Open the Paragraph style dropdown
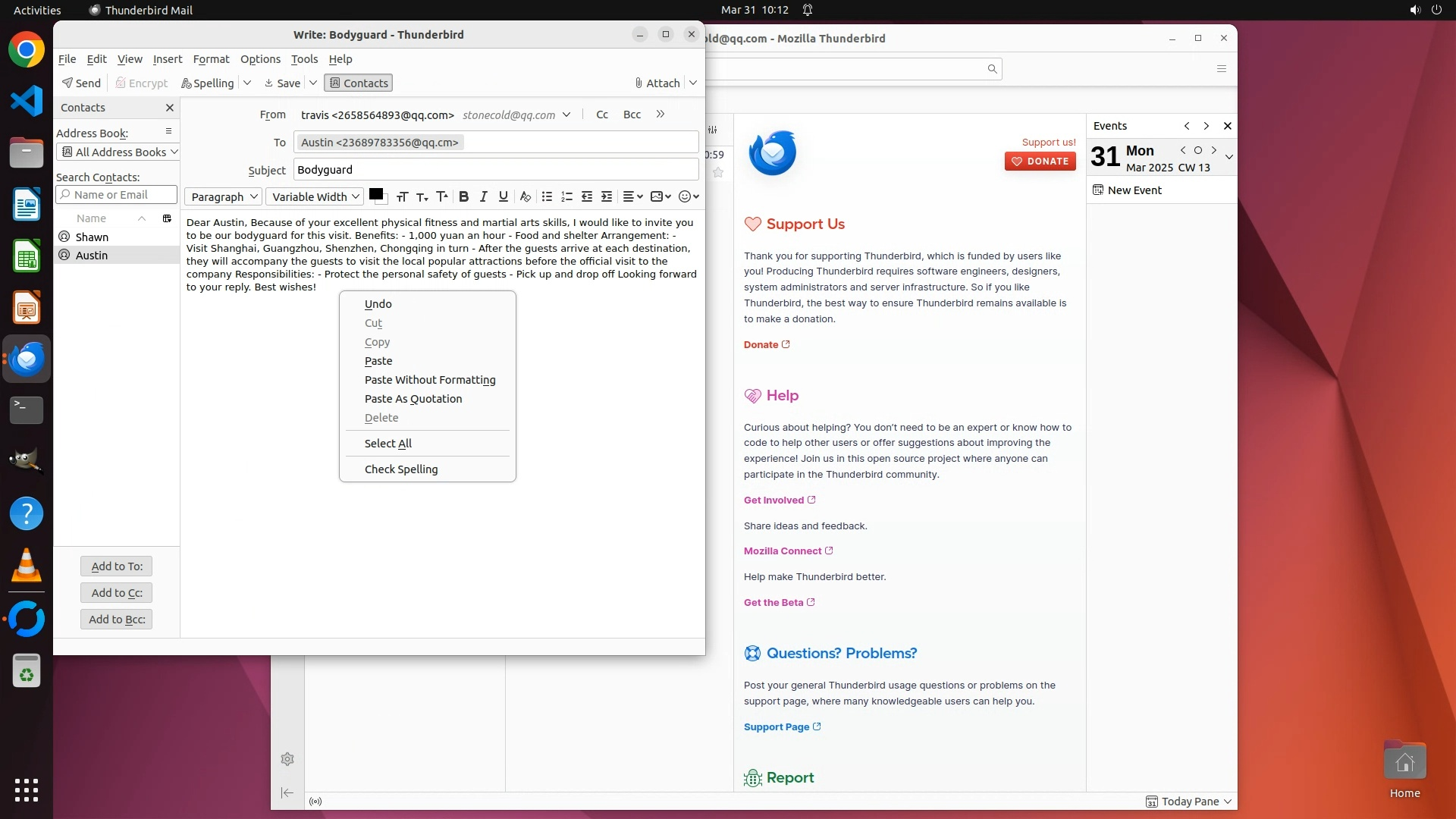 pyautogui.click(x=223, y=196)
